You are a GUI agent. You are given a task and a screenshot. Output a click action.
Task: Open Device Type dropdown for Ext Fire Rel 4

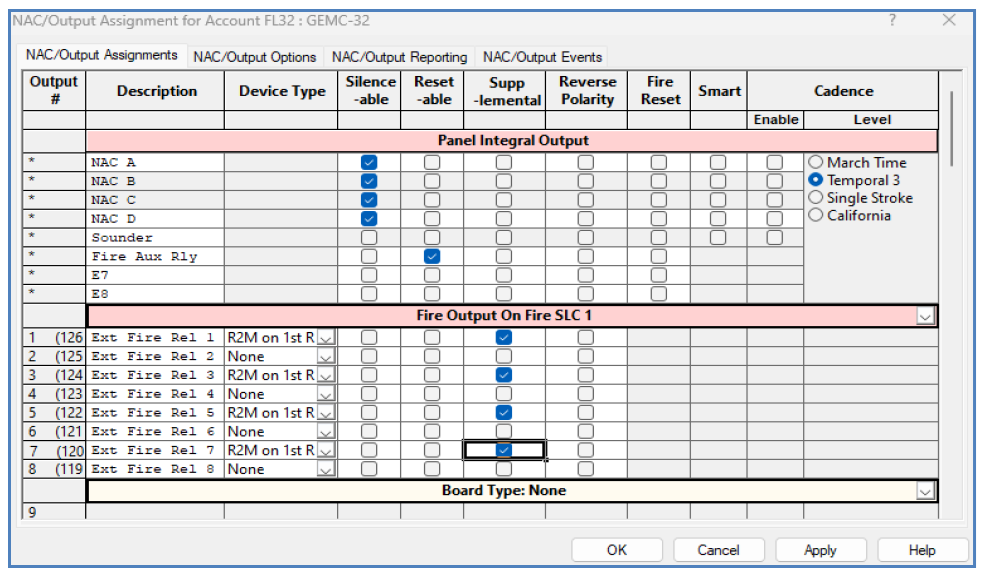click(x=326, y=395)
